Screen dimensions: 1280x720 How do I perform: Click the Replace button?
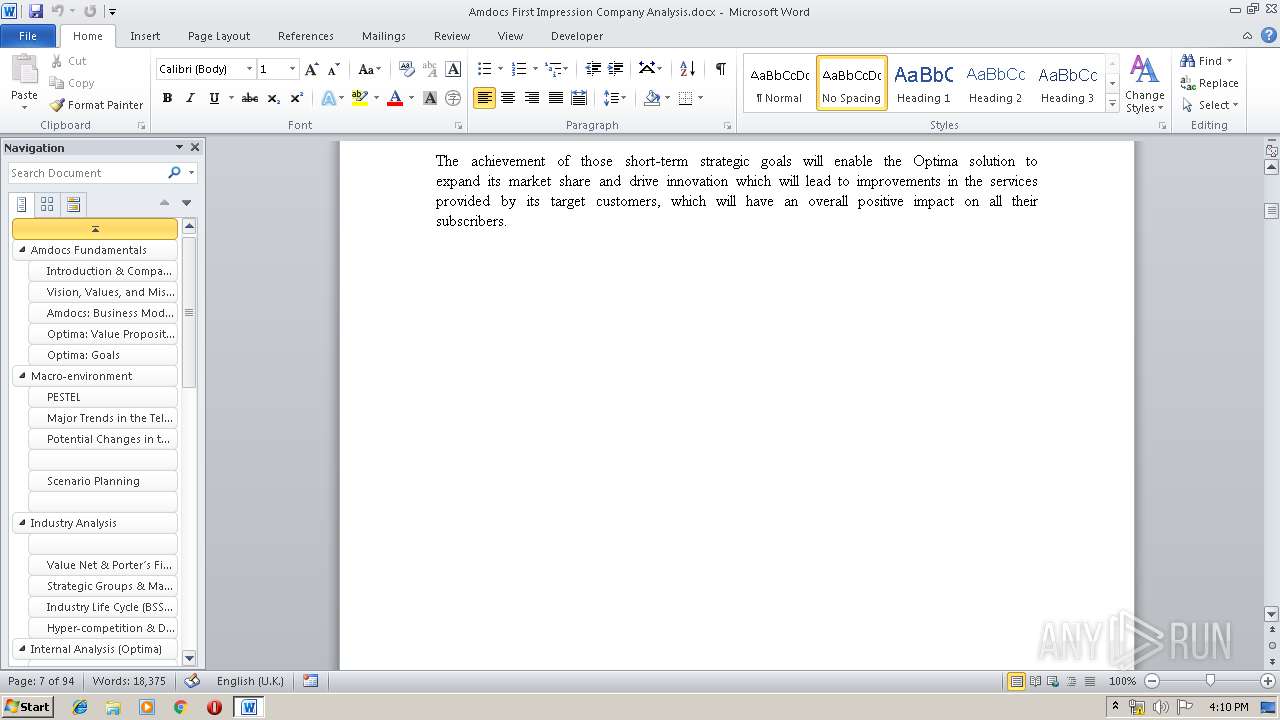coord(1209,83)
